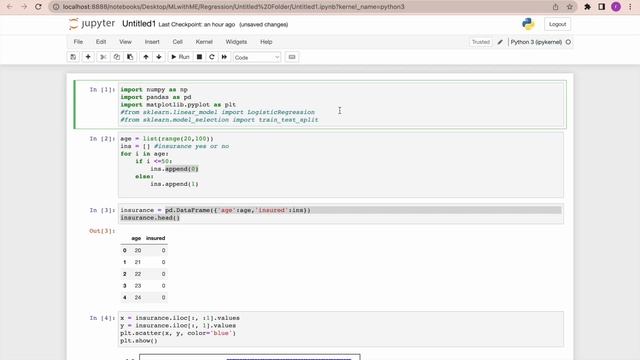Open the command palette keyboard icon
This screenshot has height=360, width=640.
(292, 57)
